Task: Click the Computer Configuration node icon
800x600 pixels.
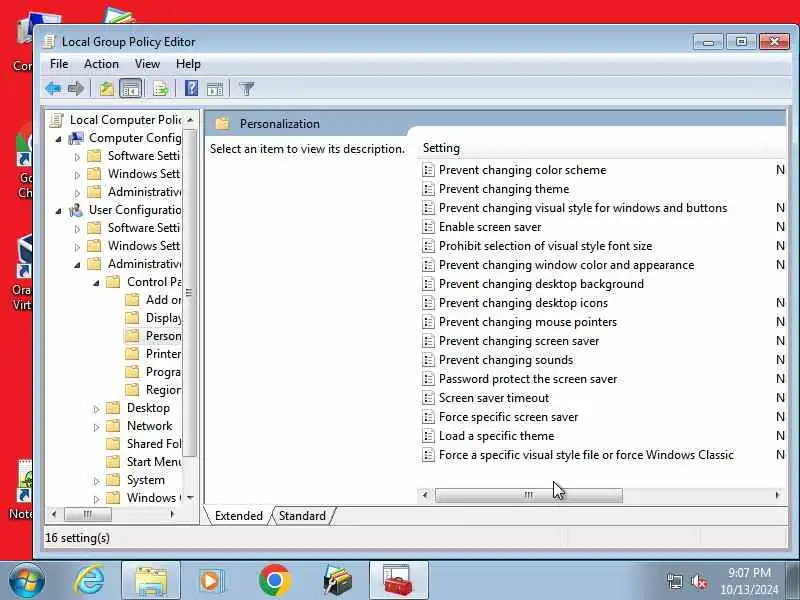Action: (x=77, y=138)
